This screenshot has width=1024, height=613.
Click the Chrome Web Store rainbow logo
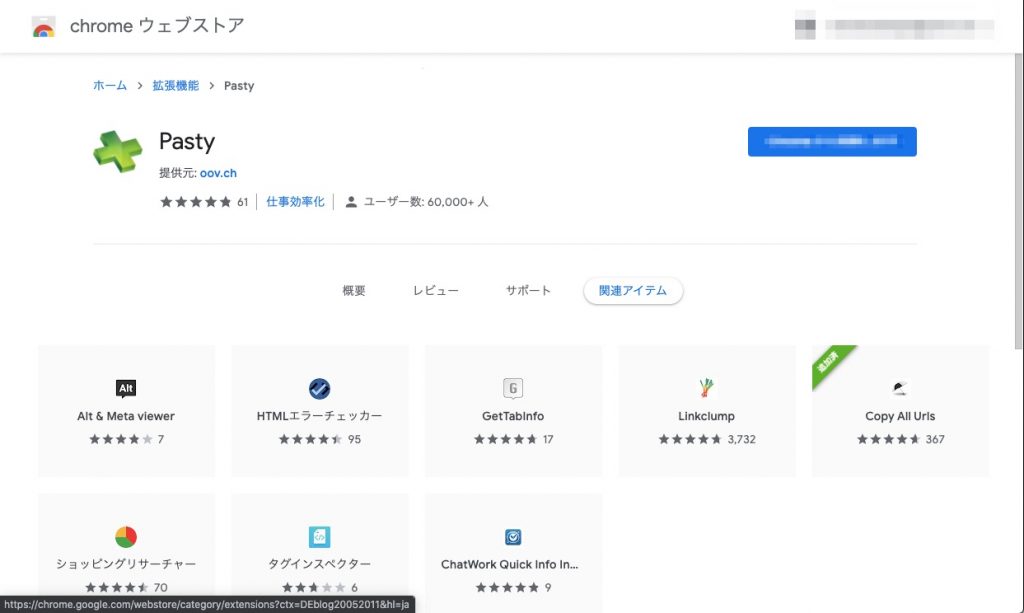[x=44, y=27]
